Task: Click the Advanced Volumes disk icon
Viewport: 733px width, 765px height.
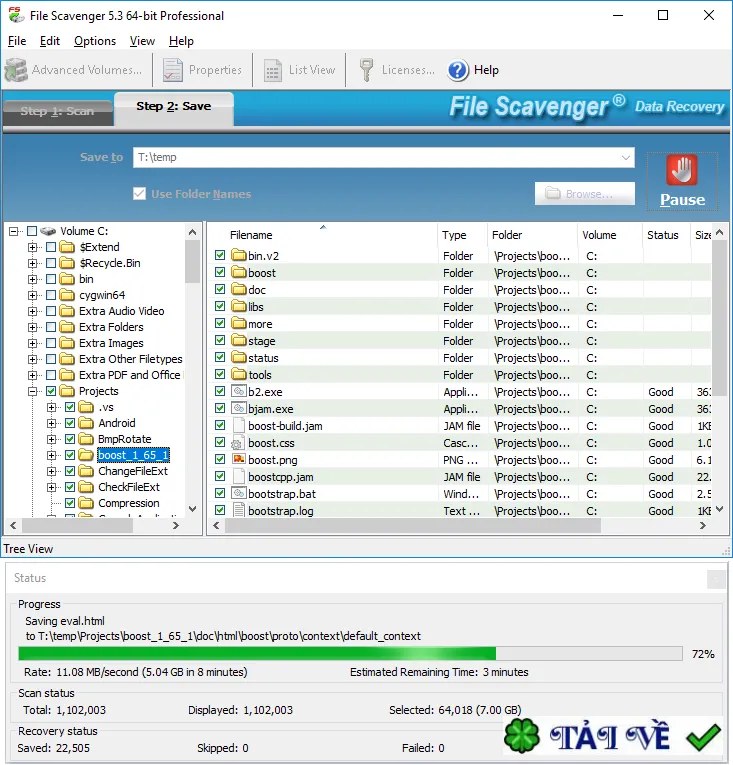Action: [16, 70]
